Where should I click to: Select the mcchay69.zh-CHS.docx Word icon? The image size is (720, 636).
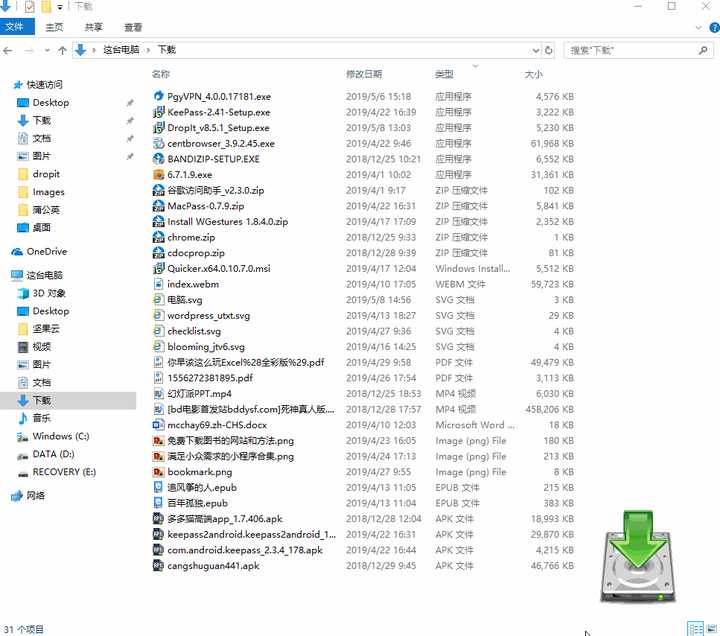click(158, 425)
